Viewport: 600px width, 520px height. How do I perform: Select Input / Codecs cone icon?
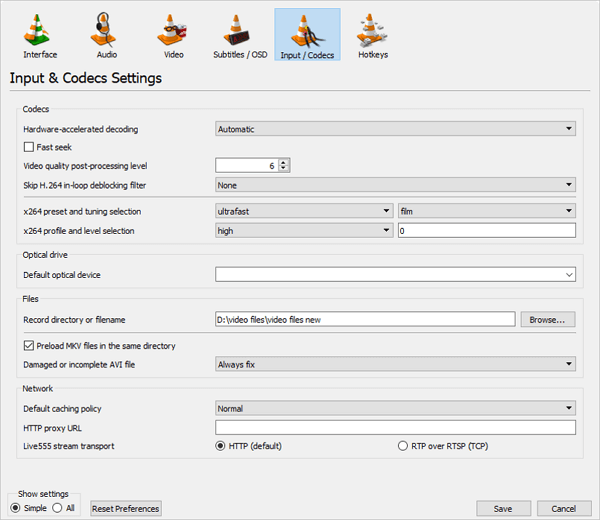coord(307,31)
